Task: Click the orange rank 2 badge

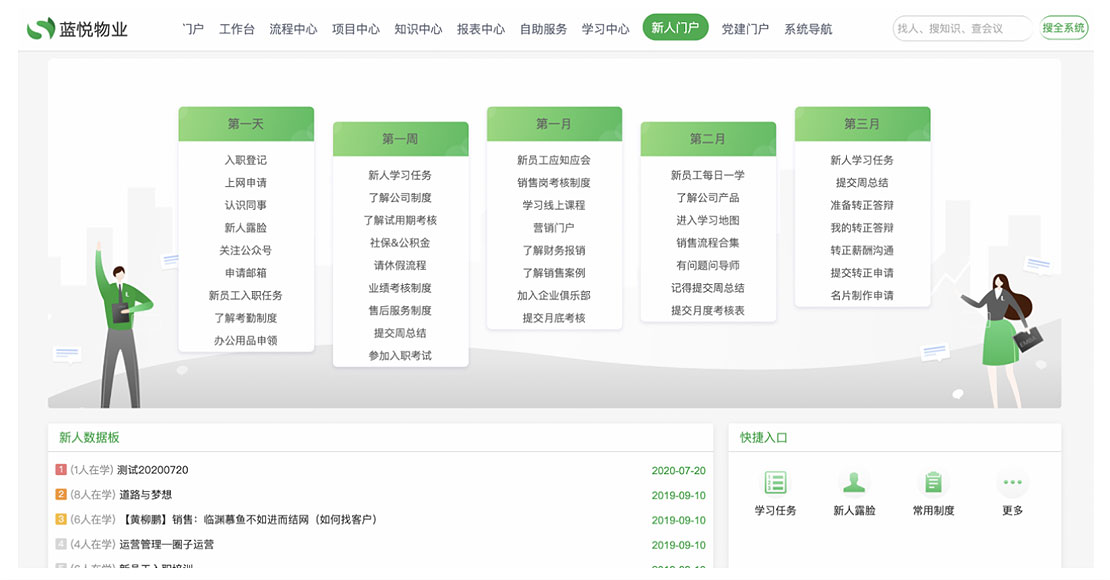Action: click(x=61, y=495)
